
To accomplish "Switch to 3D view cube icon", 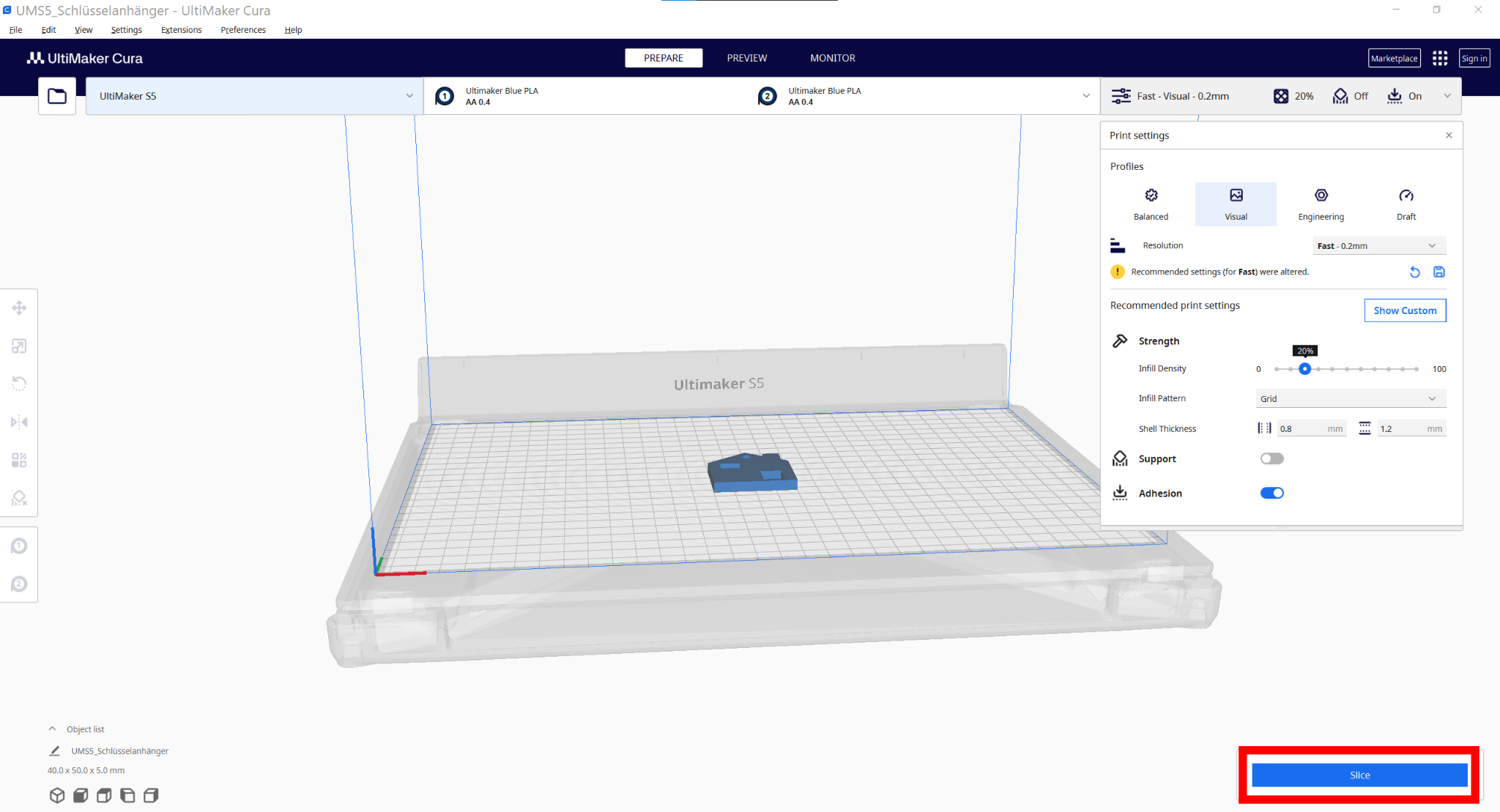I will coord(57,795).
